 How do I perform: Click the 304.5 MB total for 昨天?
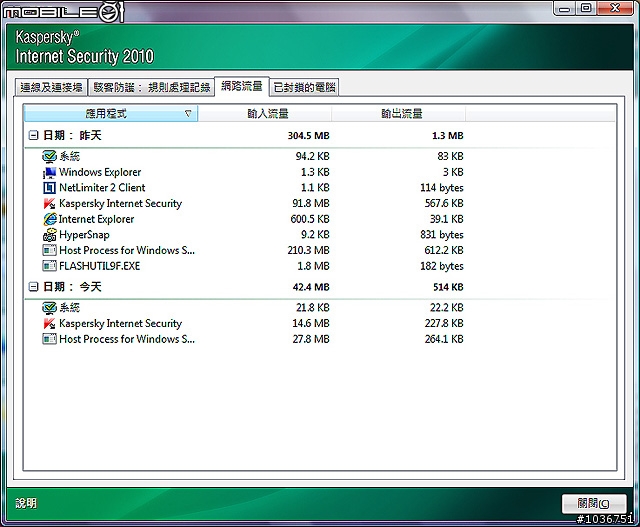click(x=308, y=136)
